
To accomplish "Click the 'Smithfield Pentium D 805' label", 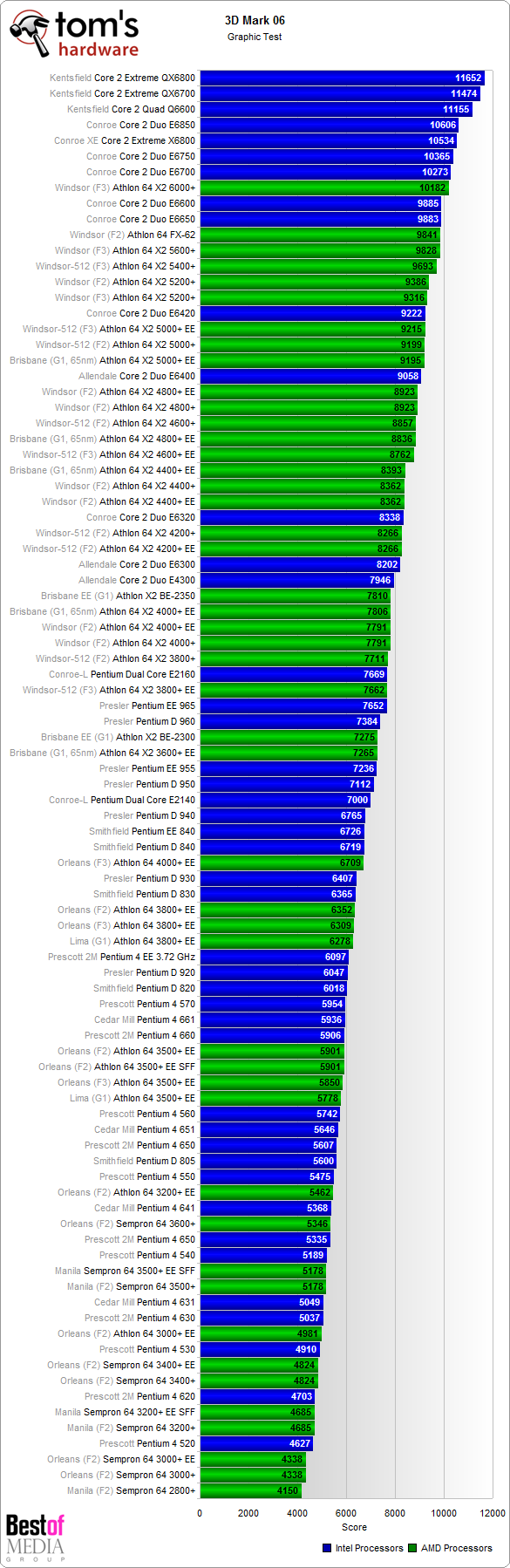I will pyautogui.click(x=144, y=1161).
